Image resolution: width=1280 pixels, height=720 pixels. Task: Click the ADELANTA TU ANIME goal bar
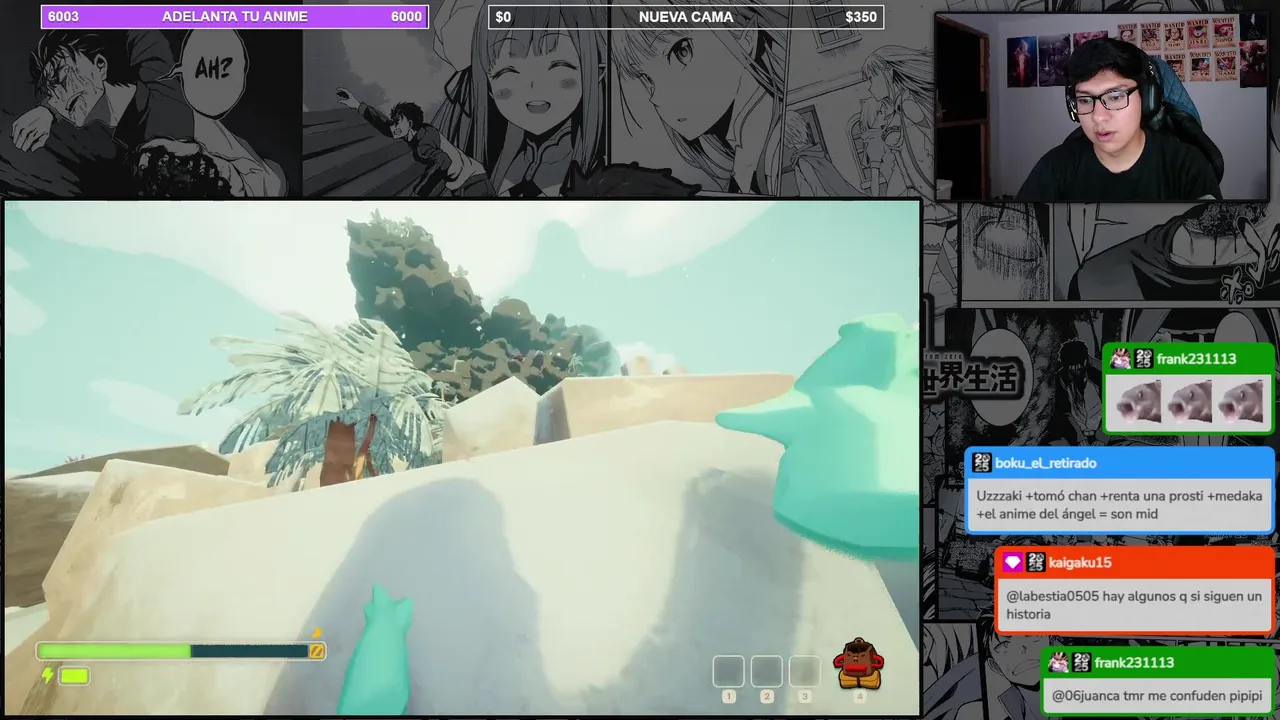[234, 16]
